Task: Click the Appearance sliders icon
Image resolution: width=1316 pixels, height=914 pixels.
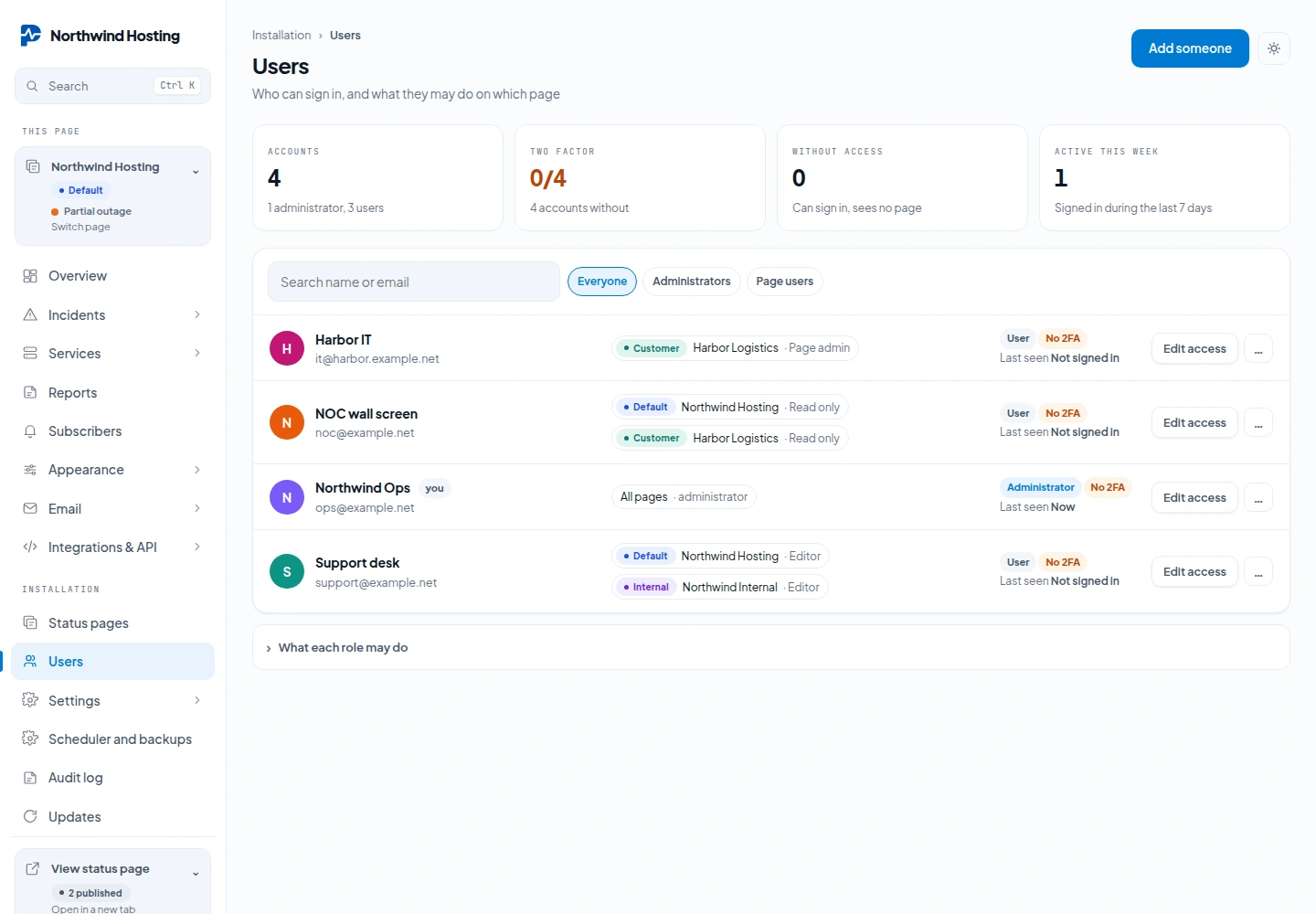Action: pos(30,470)
